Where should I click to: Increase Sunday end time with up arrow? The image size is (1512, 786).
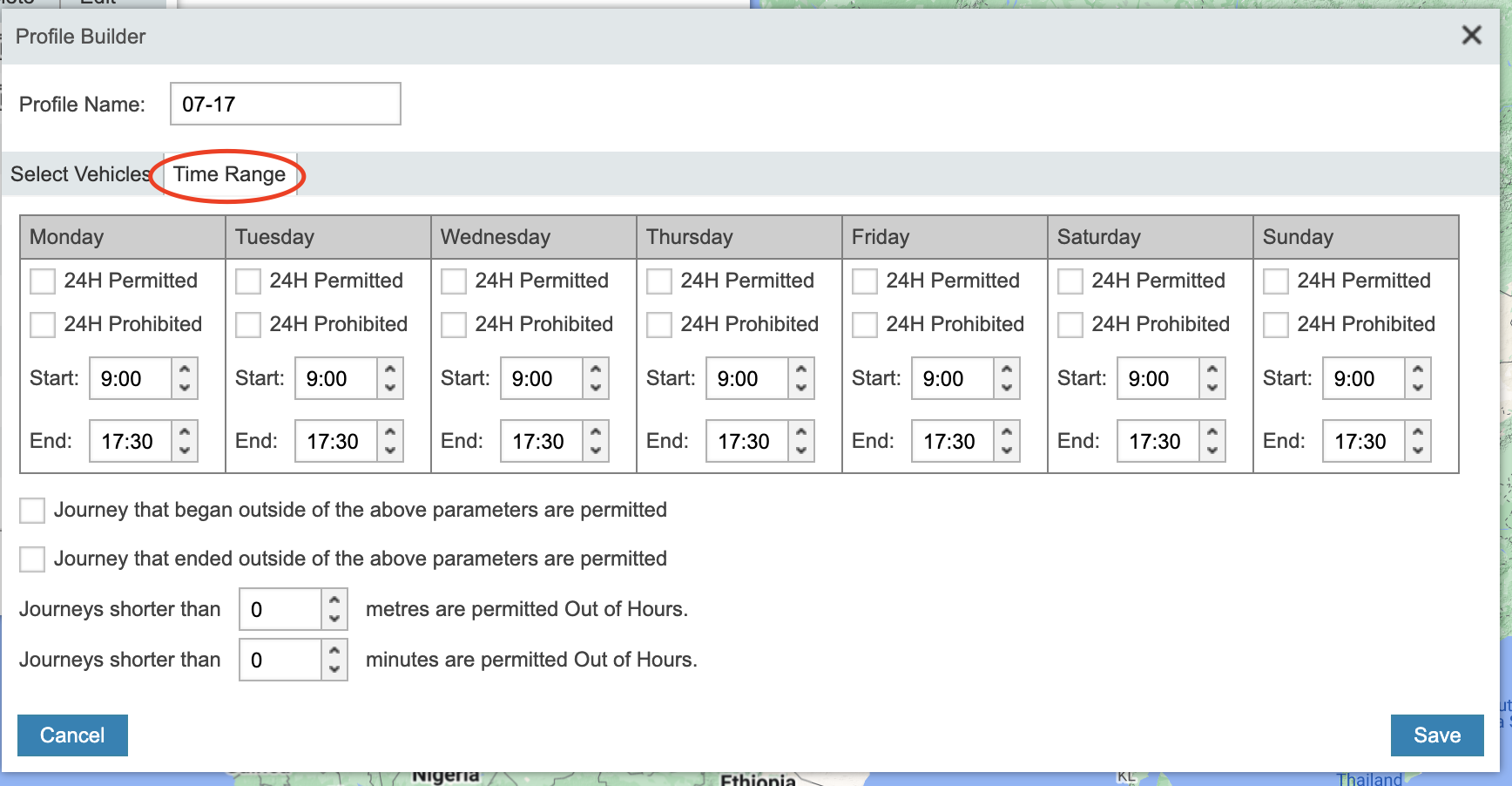pyautogui.click(x=1418, y=431)
